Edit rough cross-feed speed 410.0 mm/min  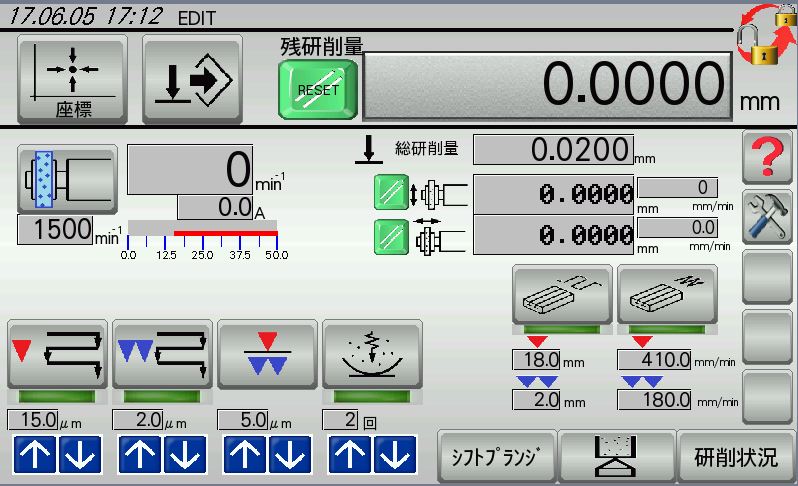(x=654, y=360)
